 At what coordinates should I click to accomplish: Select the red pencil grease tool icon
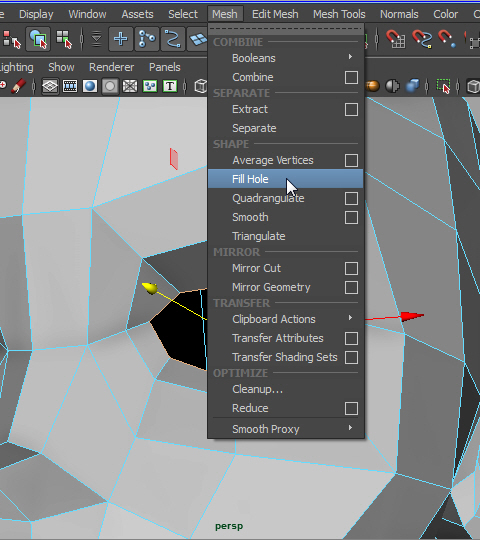pyautogui.click(x=18, y=86)
